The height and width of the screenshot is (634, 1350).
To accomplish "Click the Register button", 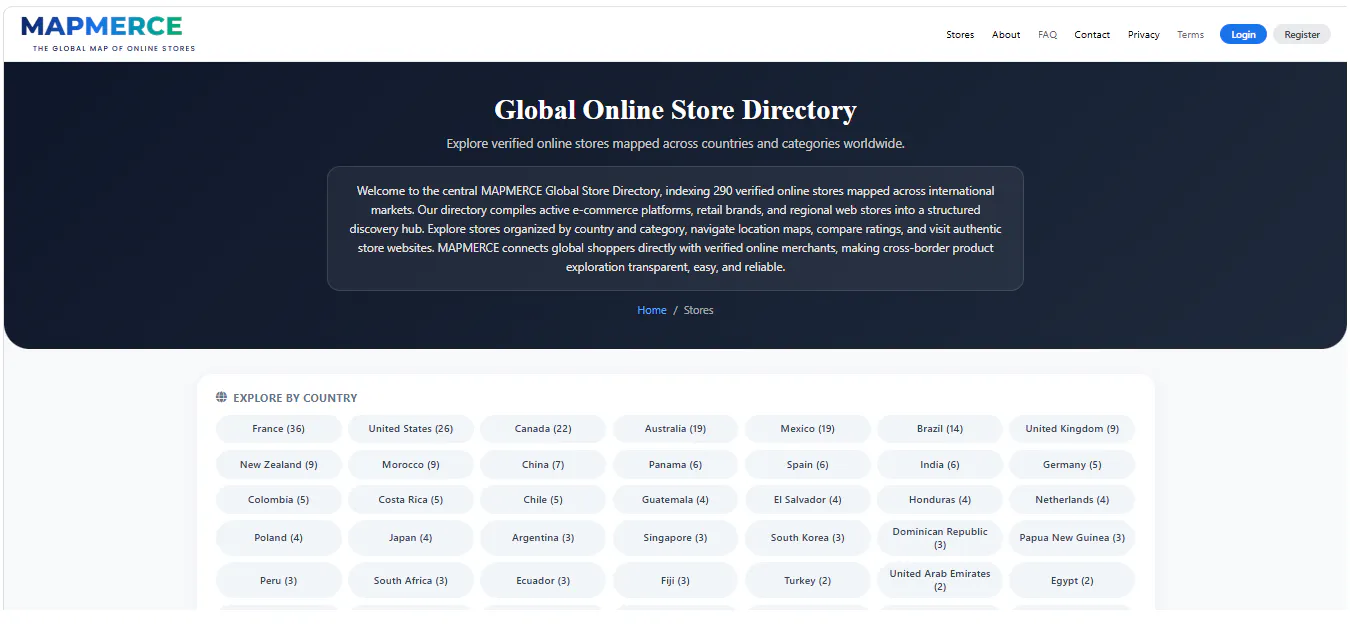I will tap(1302, 34).
